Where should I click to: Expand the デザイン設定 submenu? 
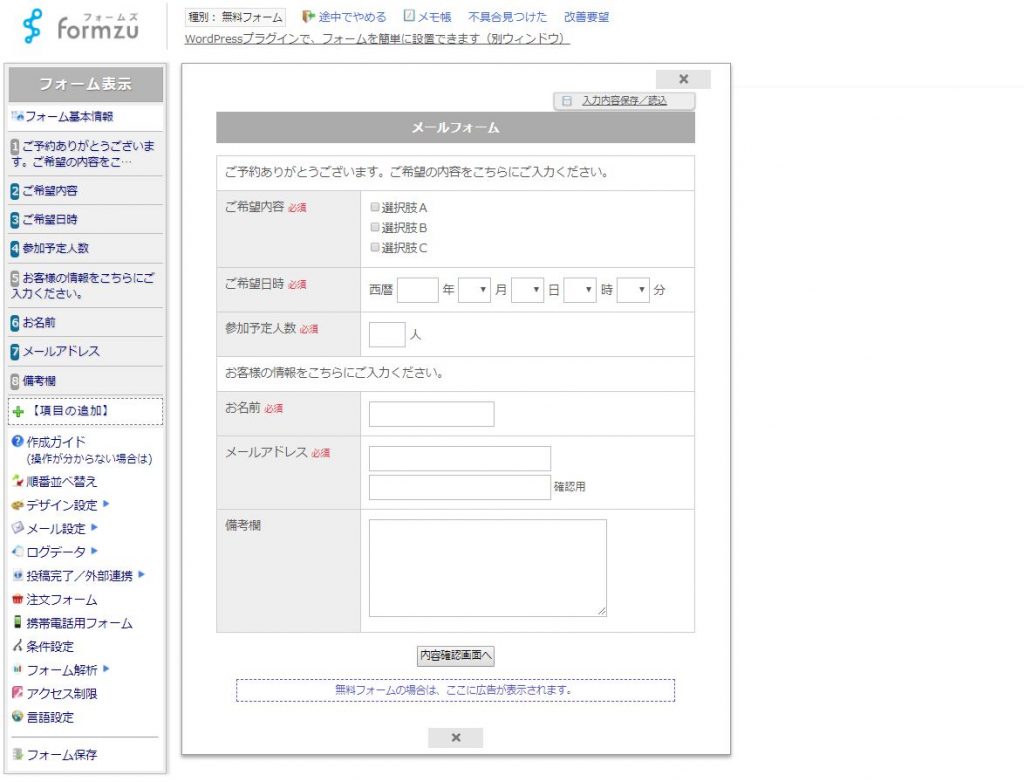(107, 505)
